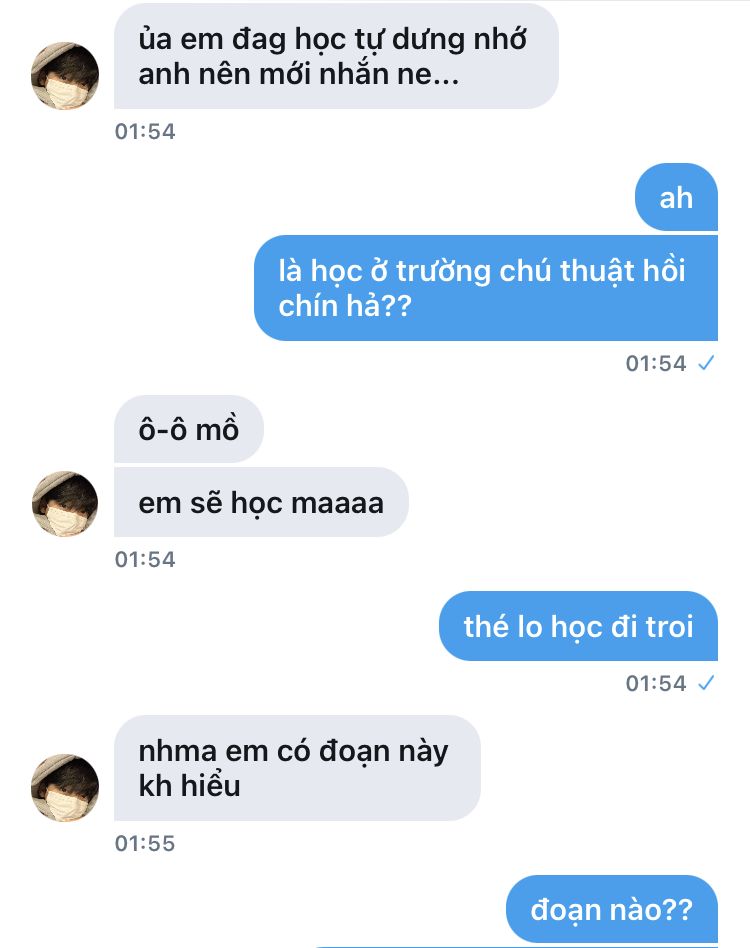This screenshot has width=750, height=948.
Task: Click timestamp under 'thé lo học đi troi'
Action: pyautogui.click(x=656, y=683)
